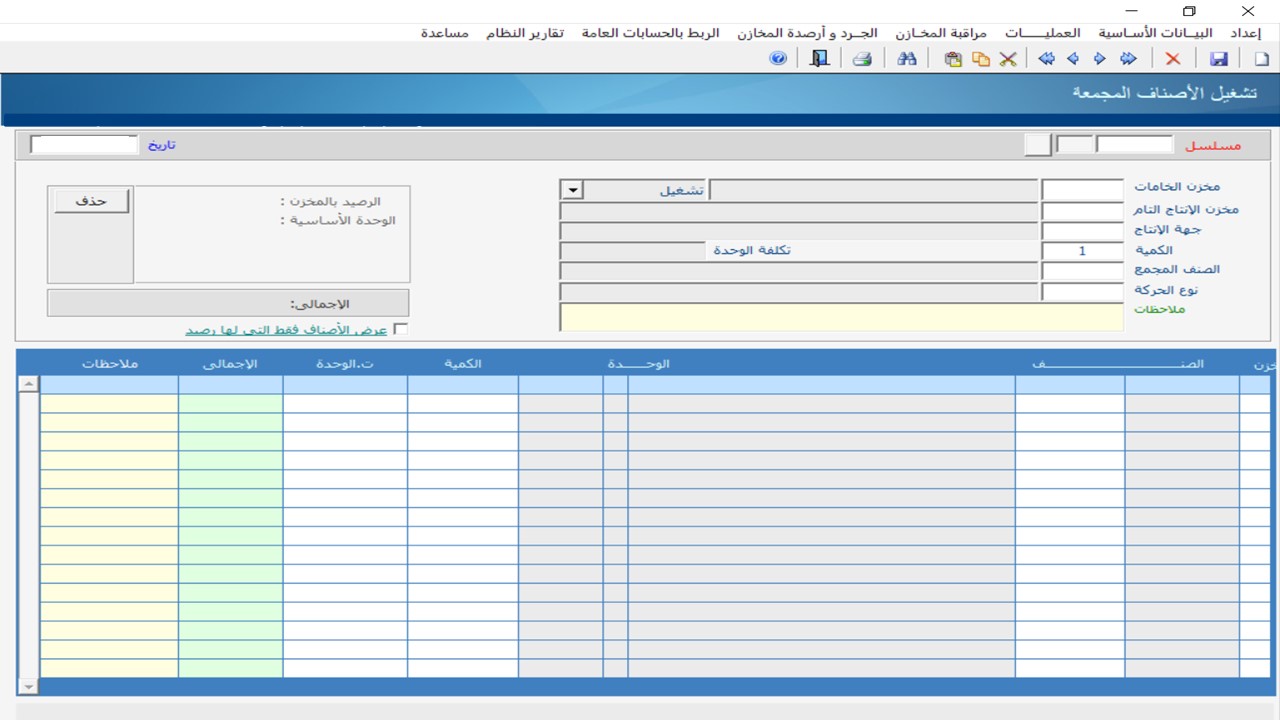Viewport: 1280px width, 720px height.
Task: Click the grid scrollbar down arrow
Action: coord(28,686)
